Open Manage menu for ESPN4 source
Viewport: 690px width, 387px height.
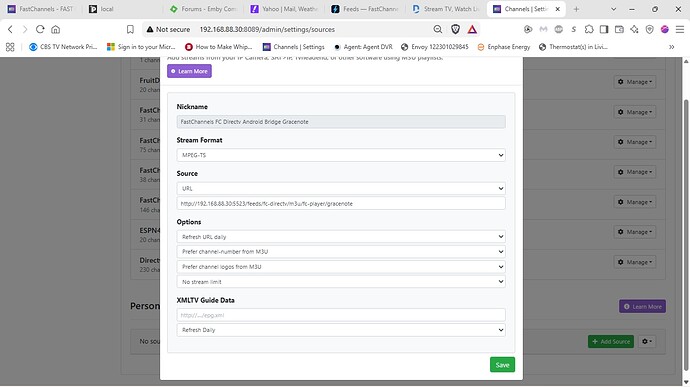tap(635, 232)
